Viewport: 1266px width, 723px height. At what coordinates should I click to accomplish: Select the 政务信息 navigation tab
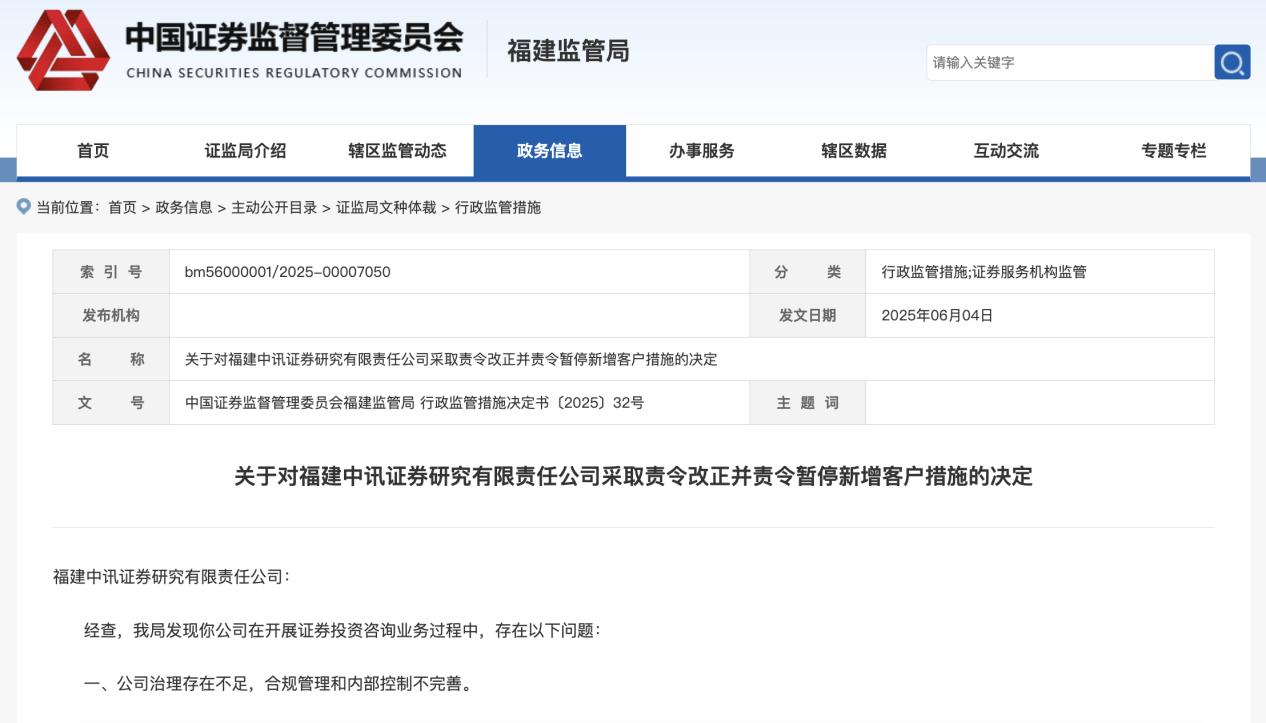pyautogui.click(x=550, y=151)
